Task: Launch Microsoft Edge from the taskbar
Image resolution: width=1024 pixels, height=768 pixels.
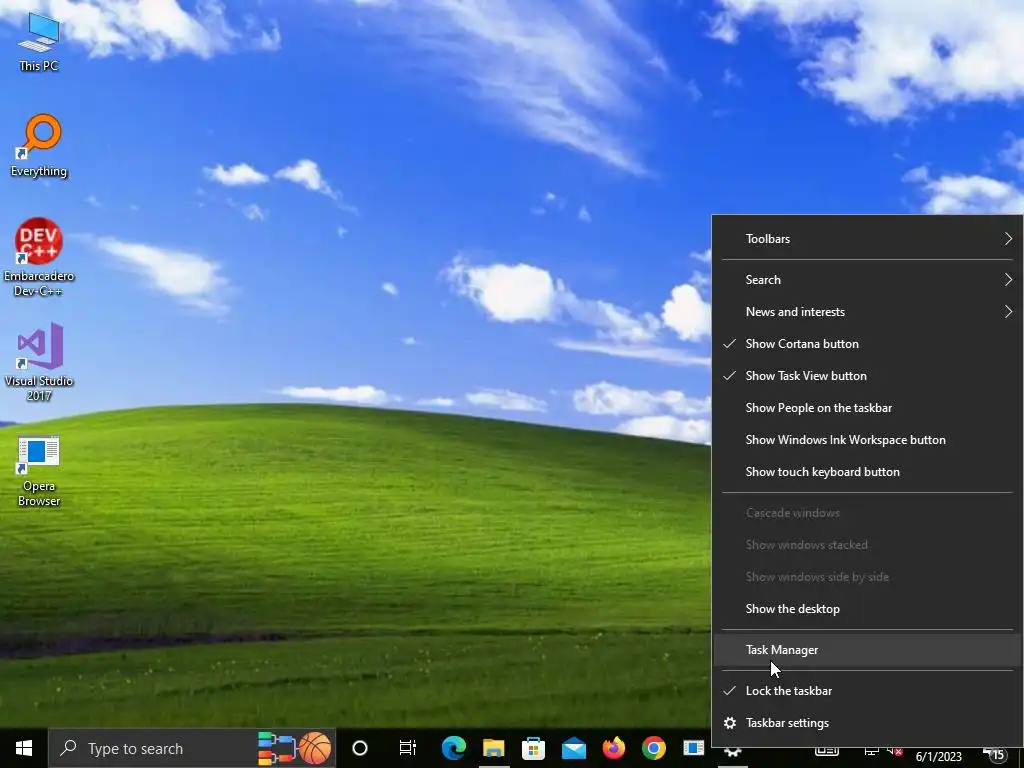Action: click(x=453, y=748)
